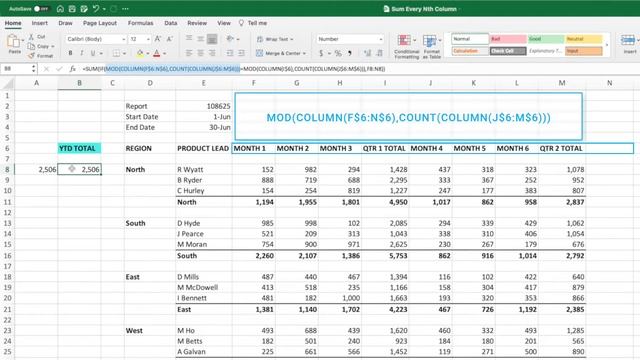
Task: Open the more quick-access options ellipsis
Action: point(125,9)
